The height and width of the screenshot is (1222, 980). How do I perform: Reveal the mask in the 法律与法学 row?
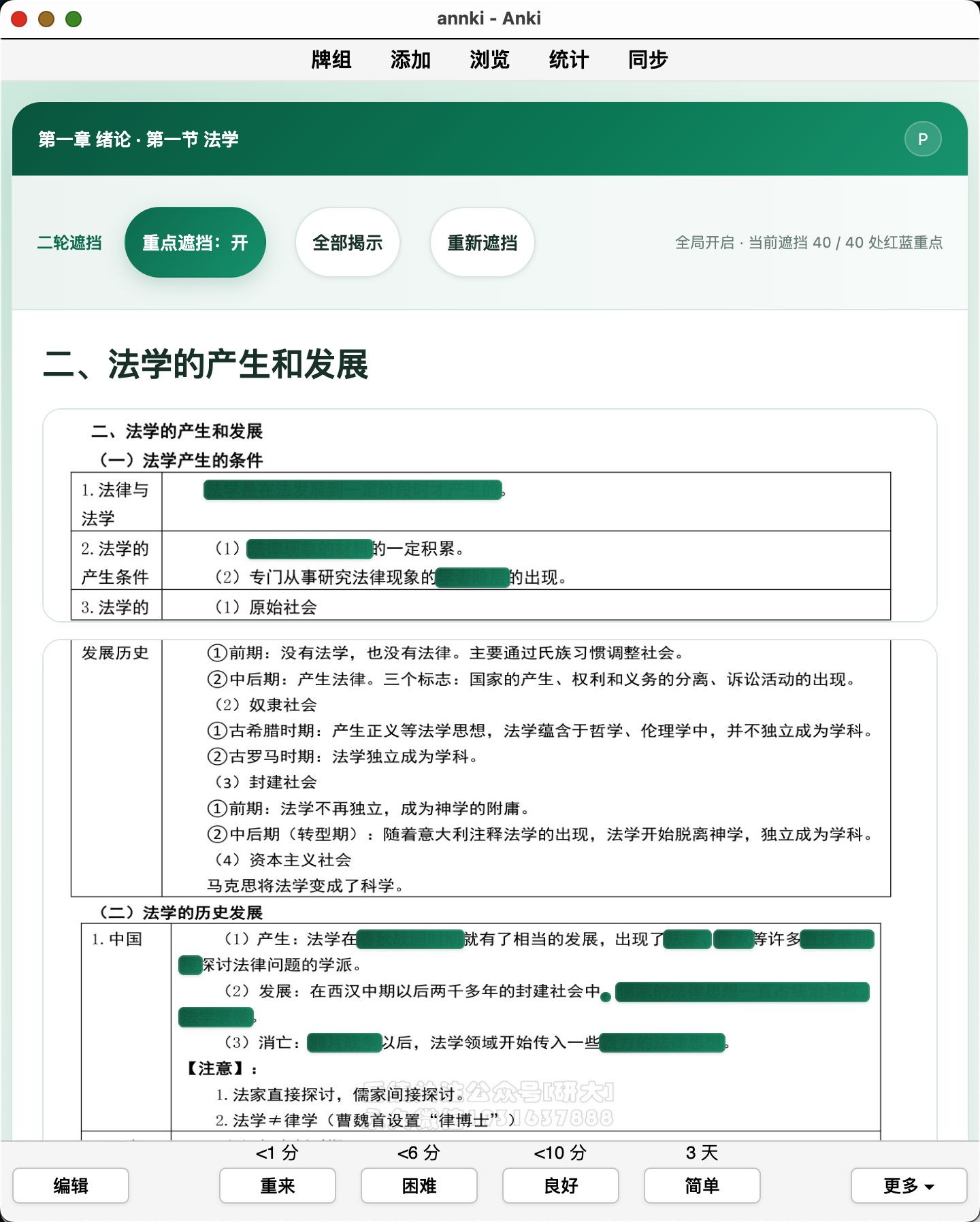click(x=353, y=490)
